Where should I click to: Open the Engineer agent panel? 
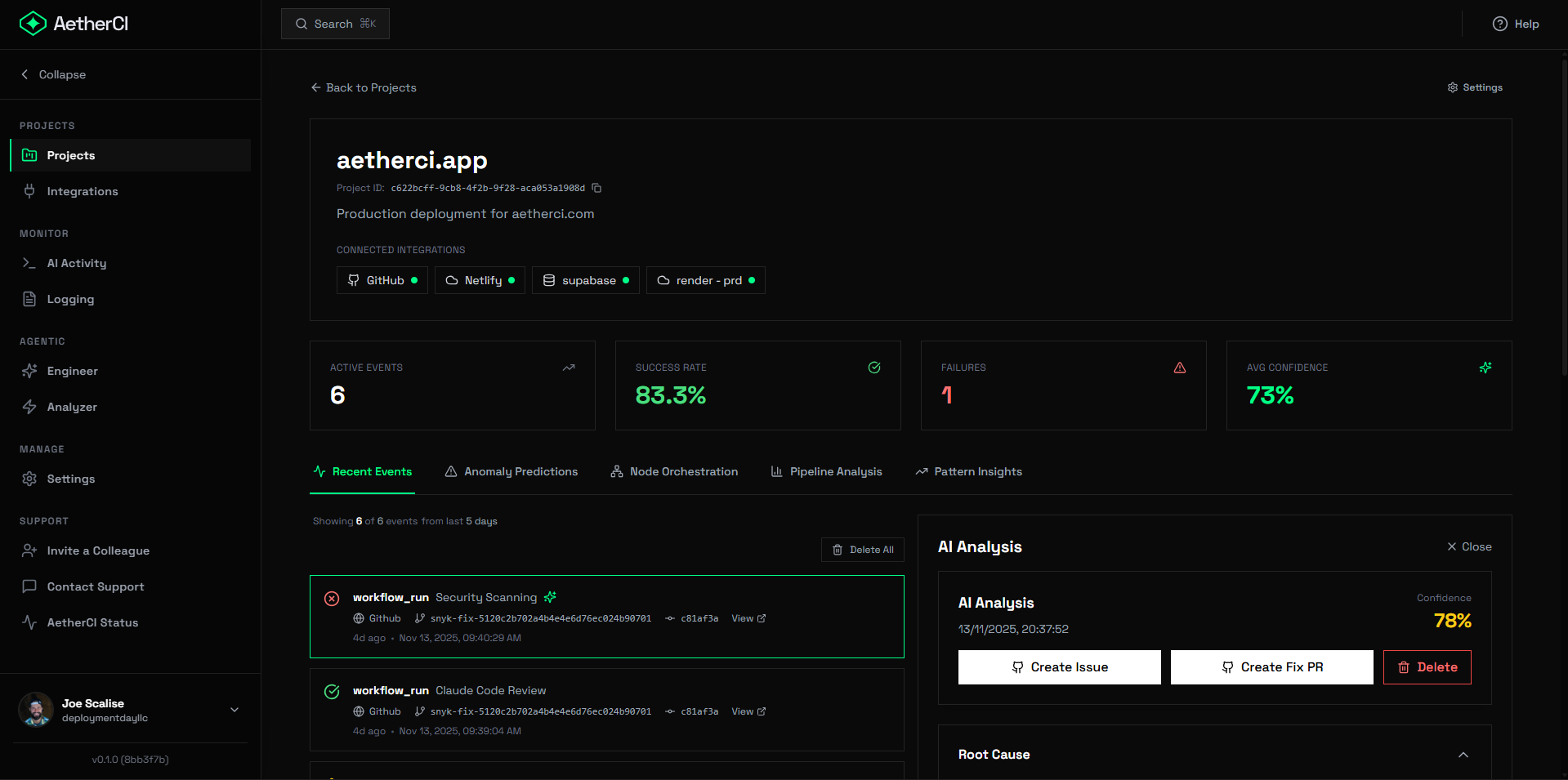71,371
